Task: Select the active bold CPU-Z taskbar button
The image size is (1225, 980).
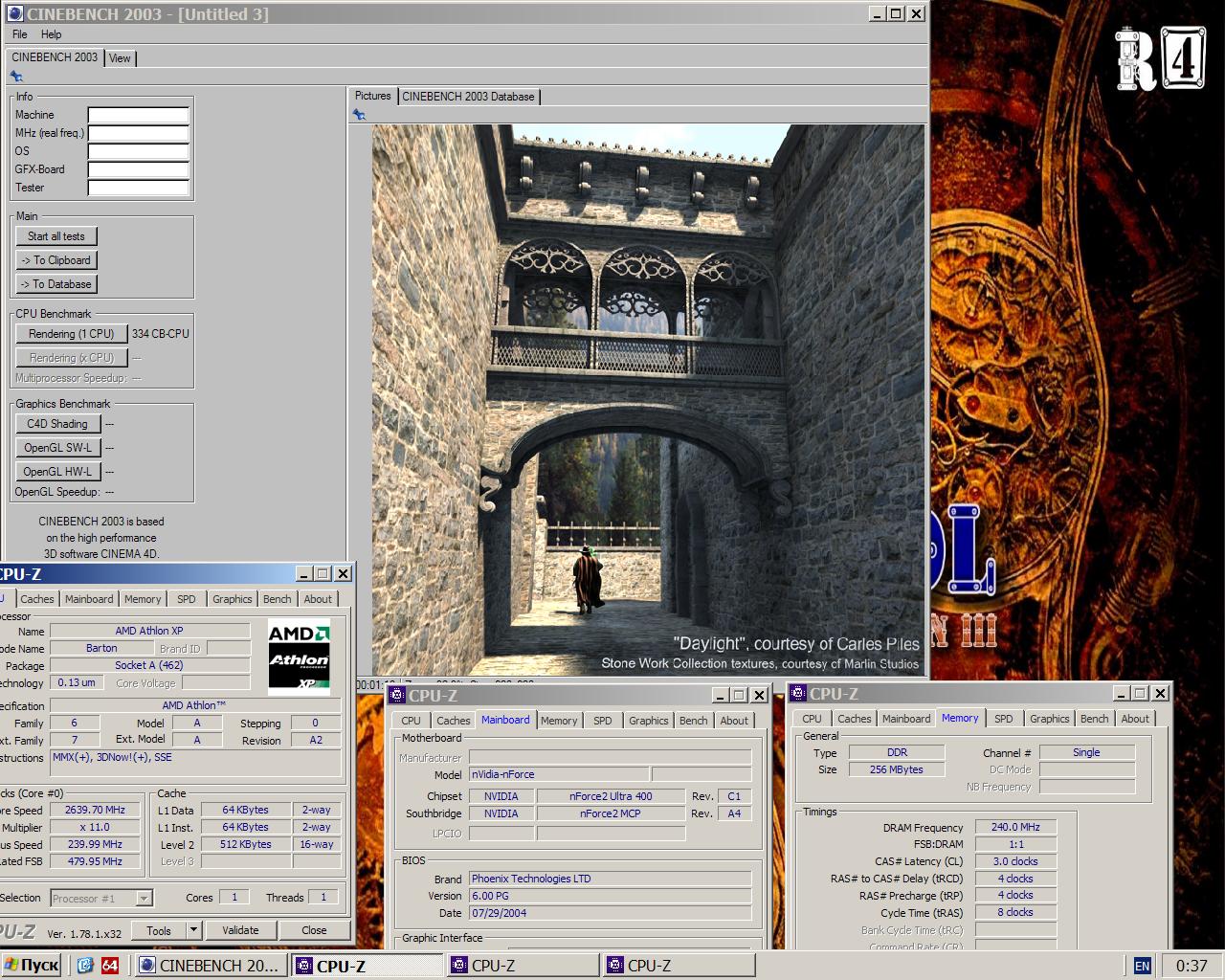Action: (x=368, y=966)
